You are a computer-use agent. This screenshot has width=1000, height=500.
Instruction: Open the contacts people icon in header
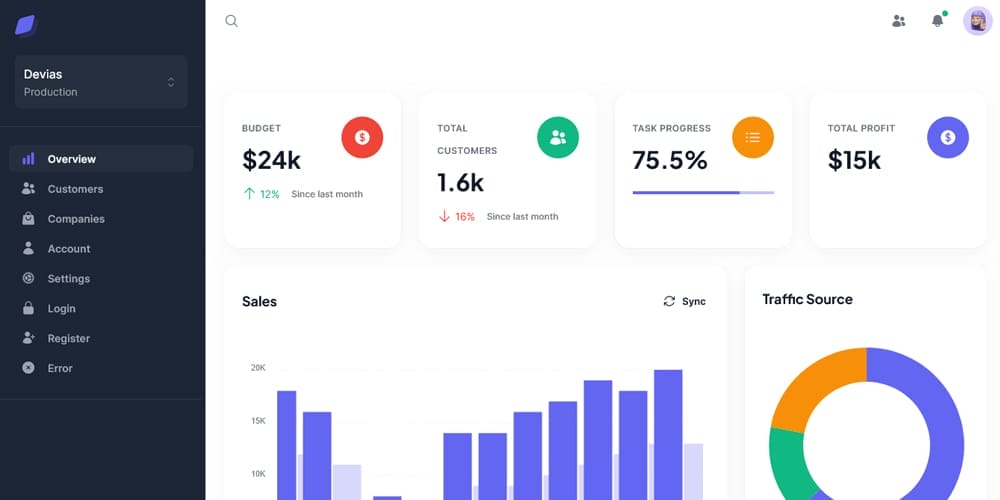tap(898, 21)
